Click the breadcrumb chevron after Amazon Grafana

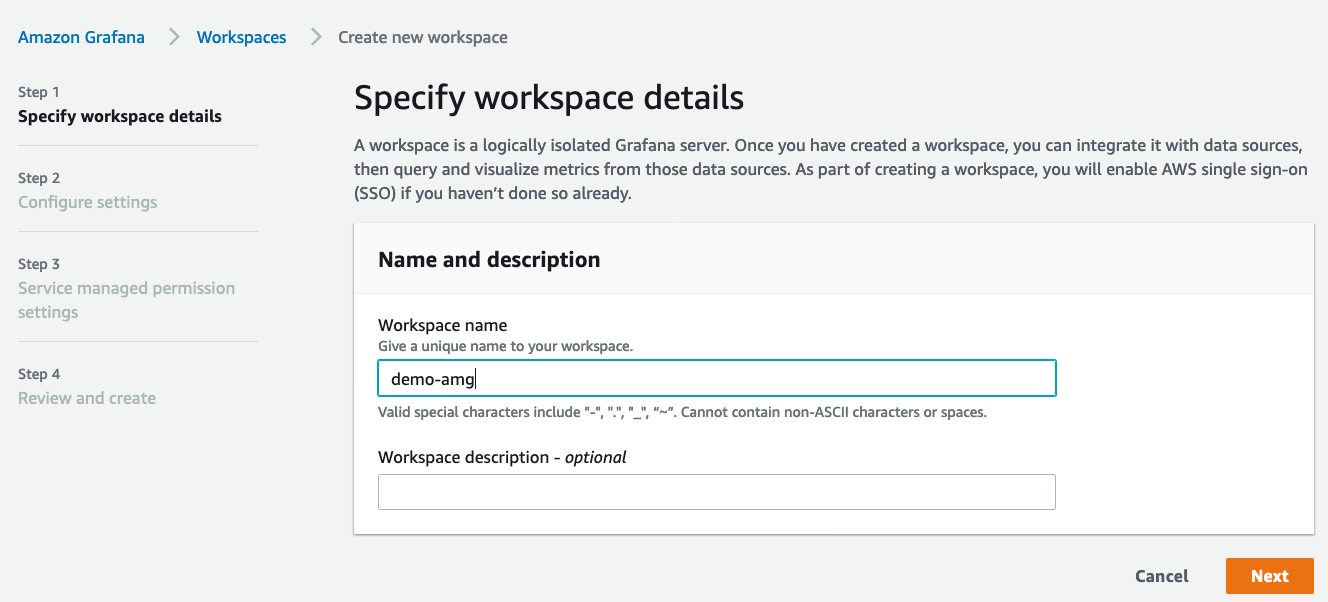pos(173,37)
